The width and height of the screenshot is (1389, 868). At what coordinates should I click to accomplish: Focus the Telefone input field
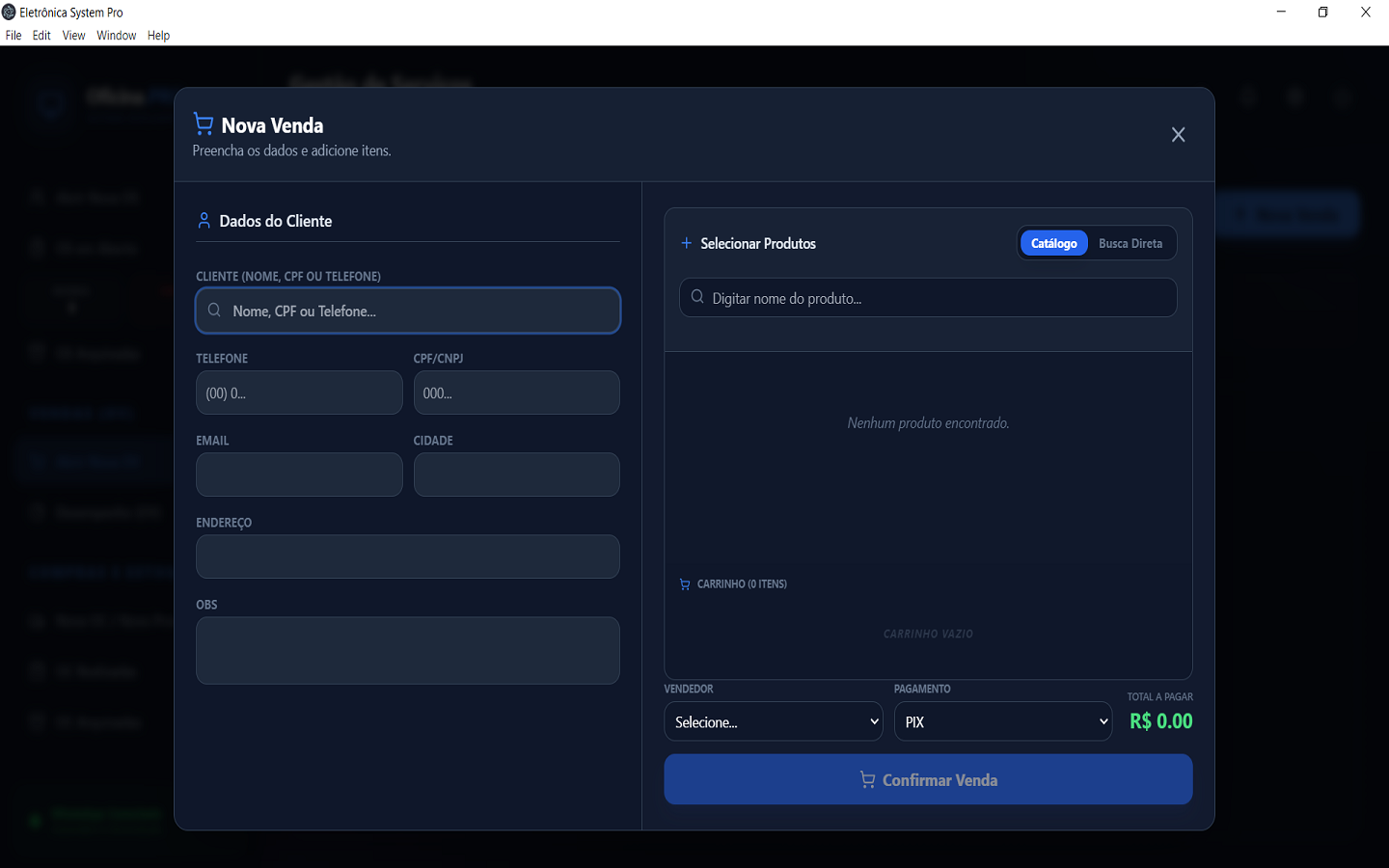point(299,393)
